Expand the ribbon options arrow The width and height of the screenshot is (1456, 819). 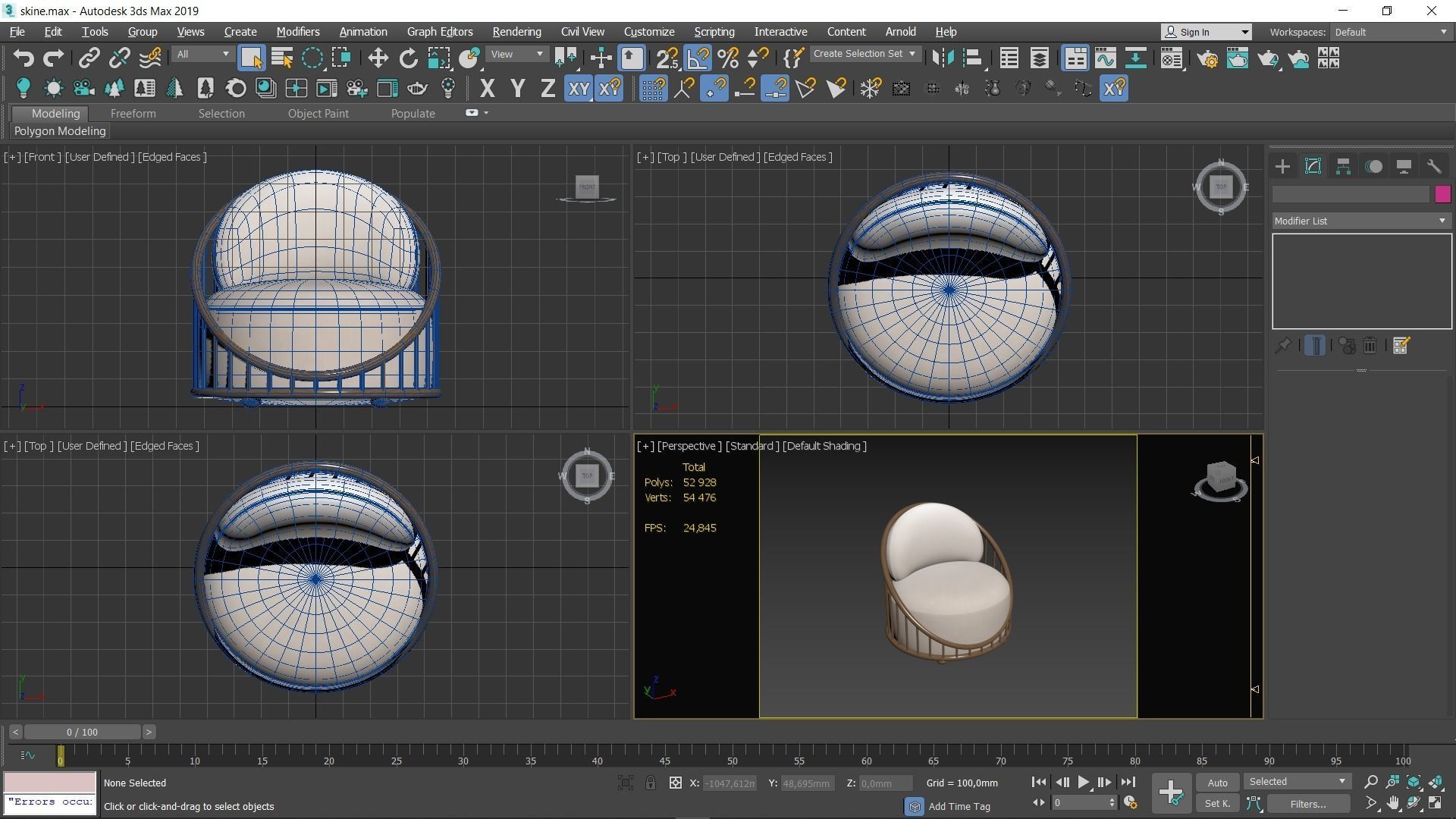coord(486,113)
